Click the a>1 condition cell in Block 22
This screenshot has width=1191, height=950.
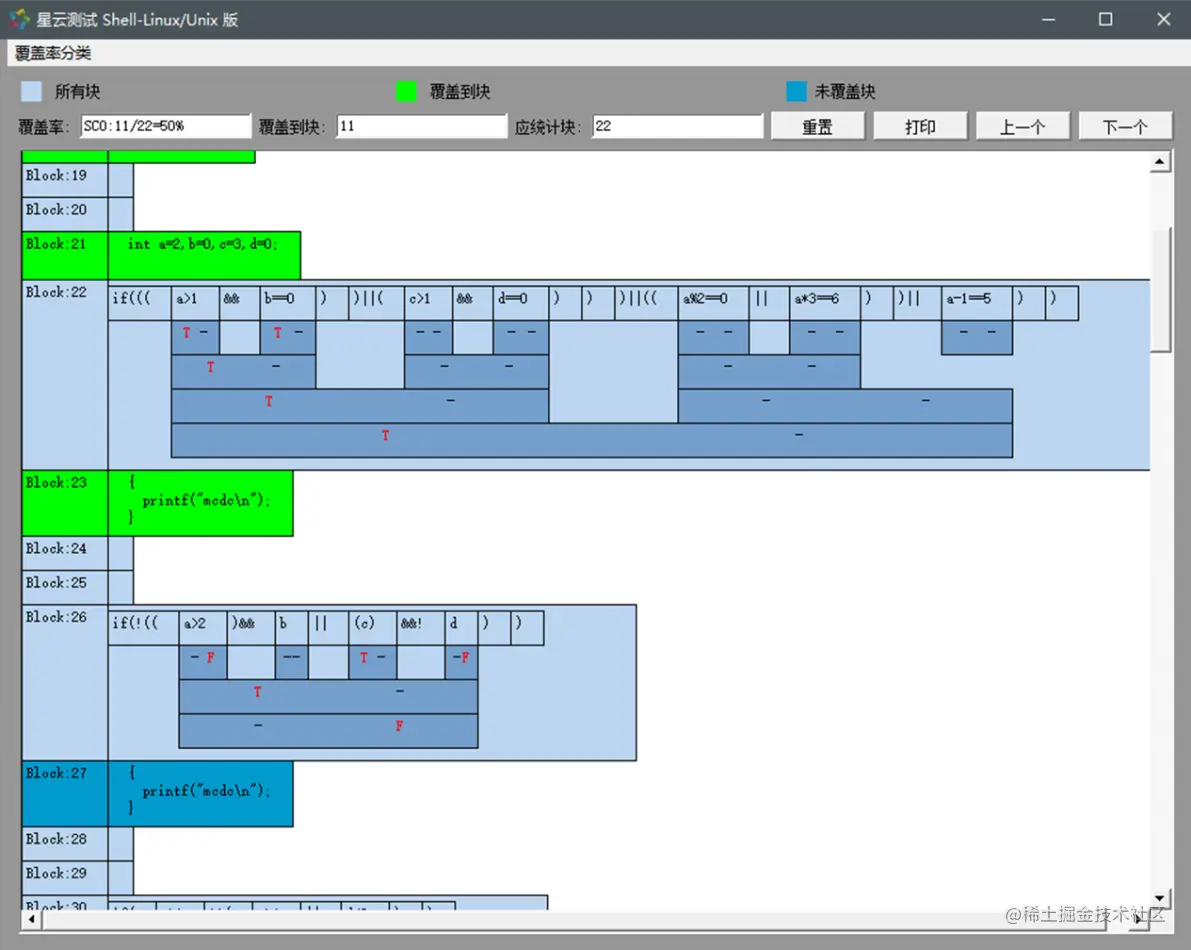pyautogui.click(x=195, y=303)
